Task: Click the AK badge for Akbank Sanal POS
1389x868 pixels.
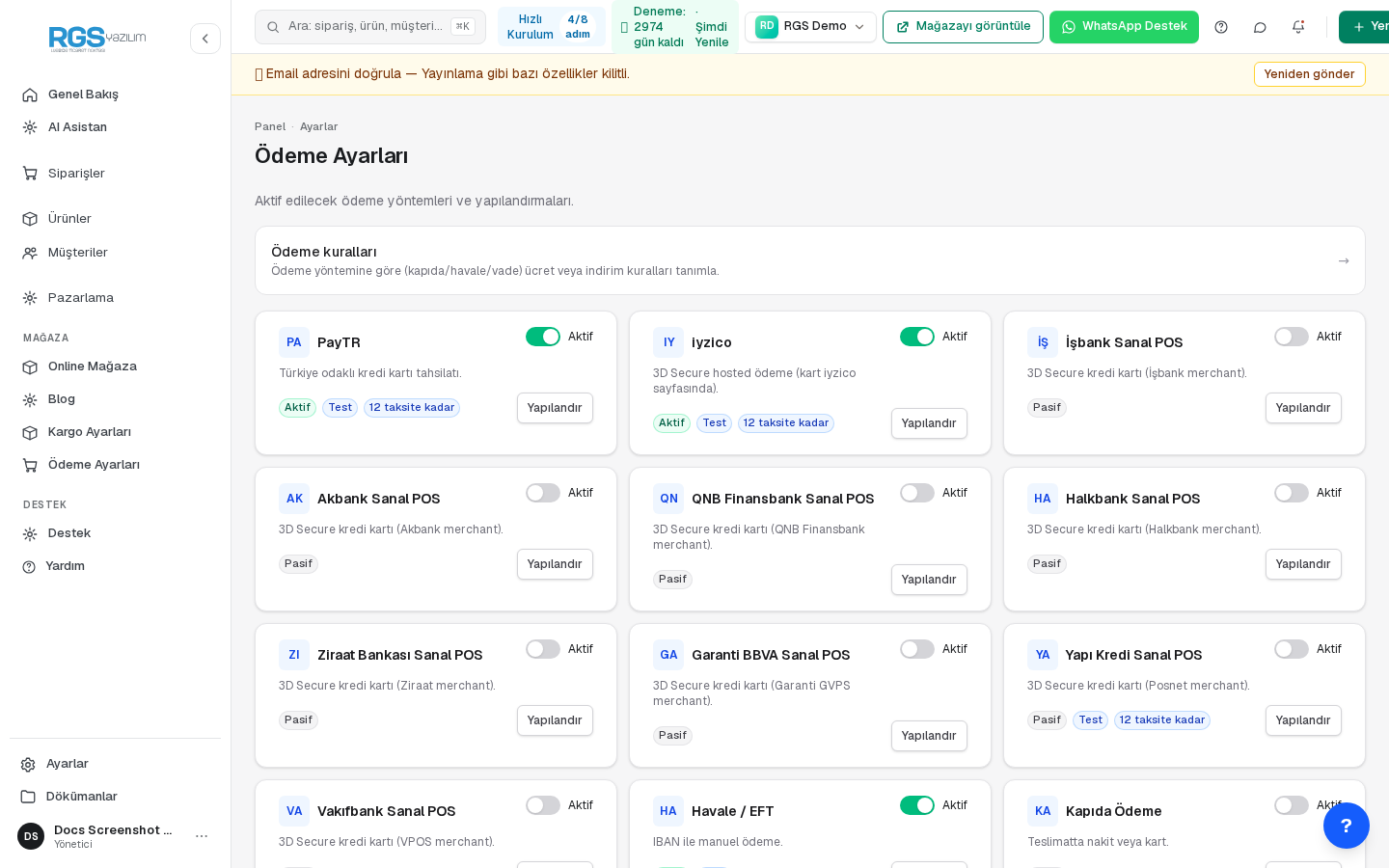Action: [x=294, y=499]
